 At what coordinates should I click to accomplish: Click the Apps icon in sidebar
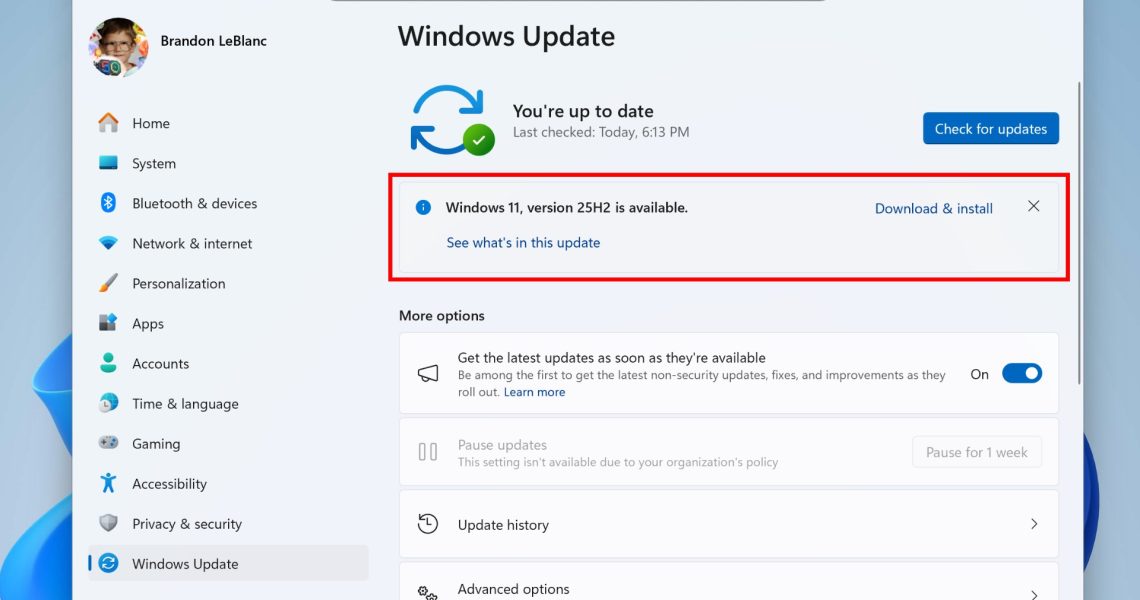pos(108,323)
